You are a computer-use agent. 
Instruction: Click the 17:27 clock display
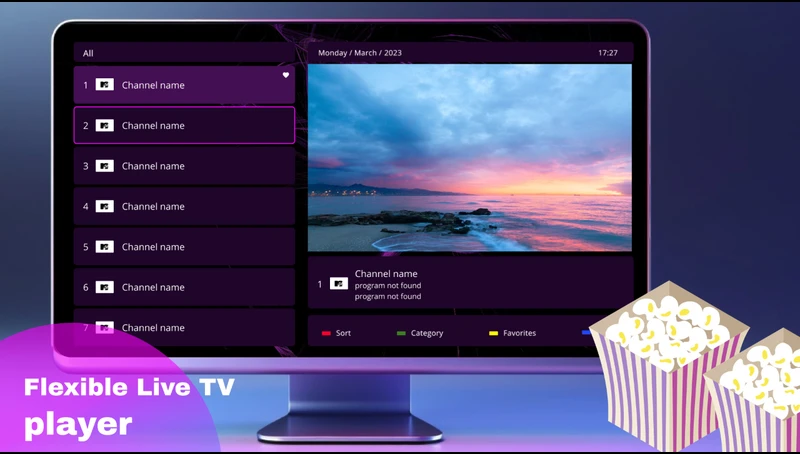608,53
